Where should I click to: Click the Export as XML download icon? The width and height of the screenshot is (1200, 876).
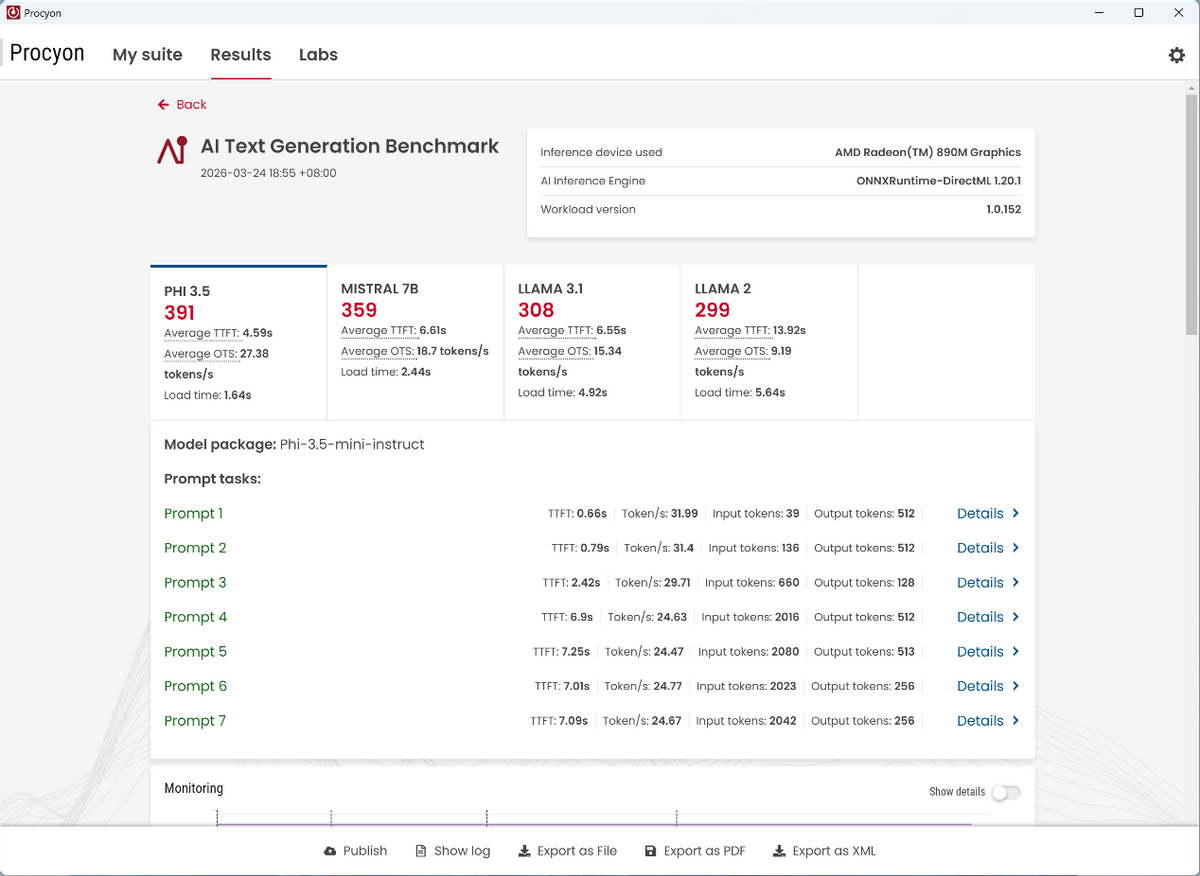click(x=779, y=851)
